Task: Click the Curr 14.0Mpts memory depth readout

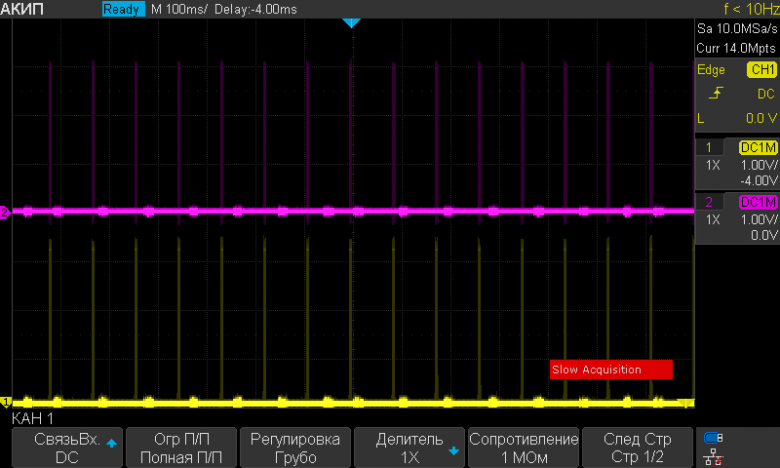Action: point(736,48)
